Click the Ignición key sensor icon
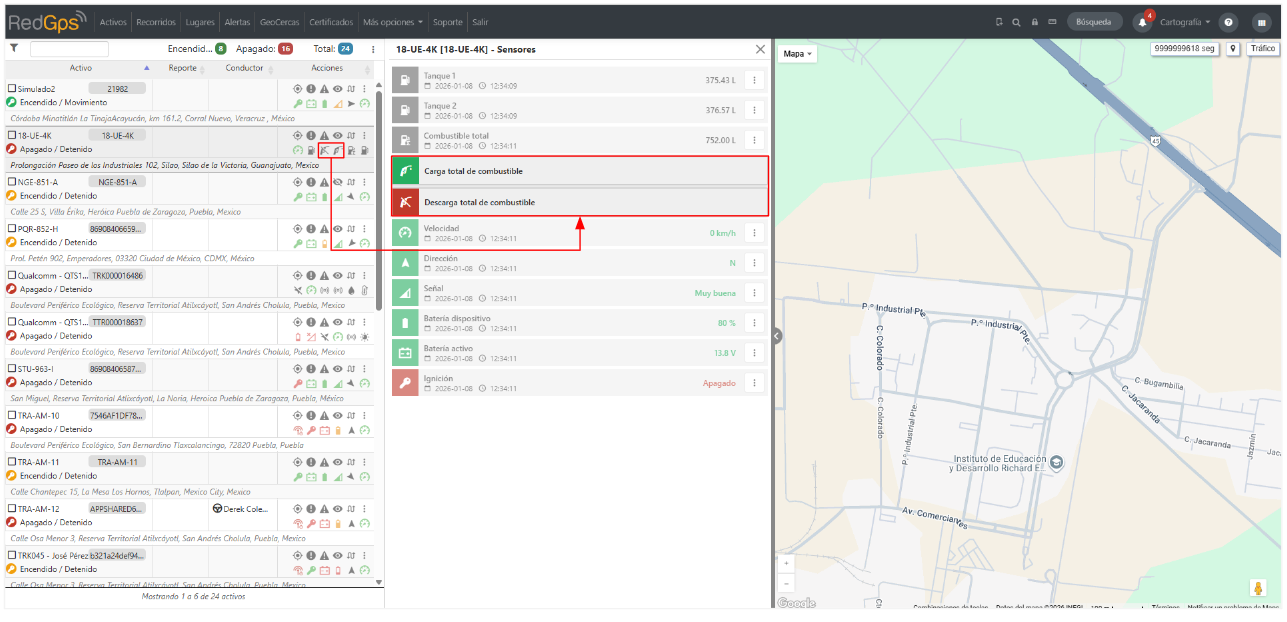The image size is (1287, 622). [x=405, y=383]
